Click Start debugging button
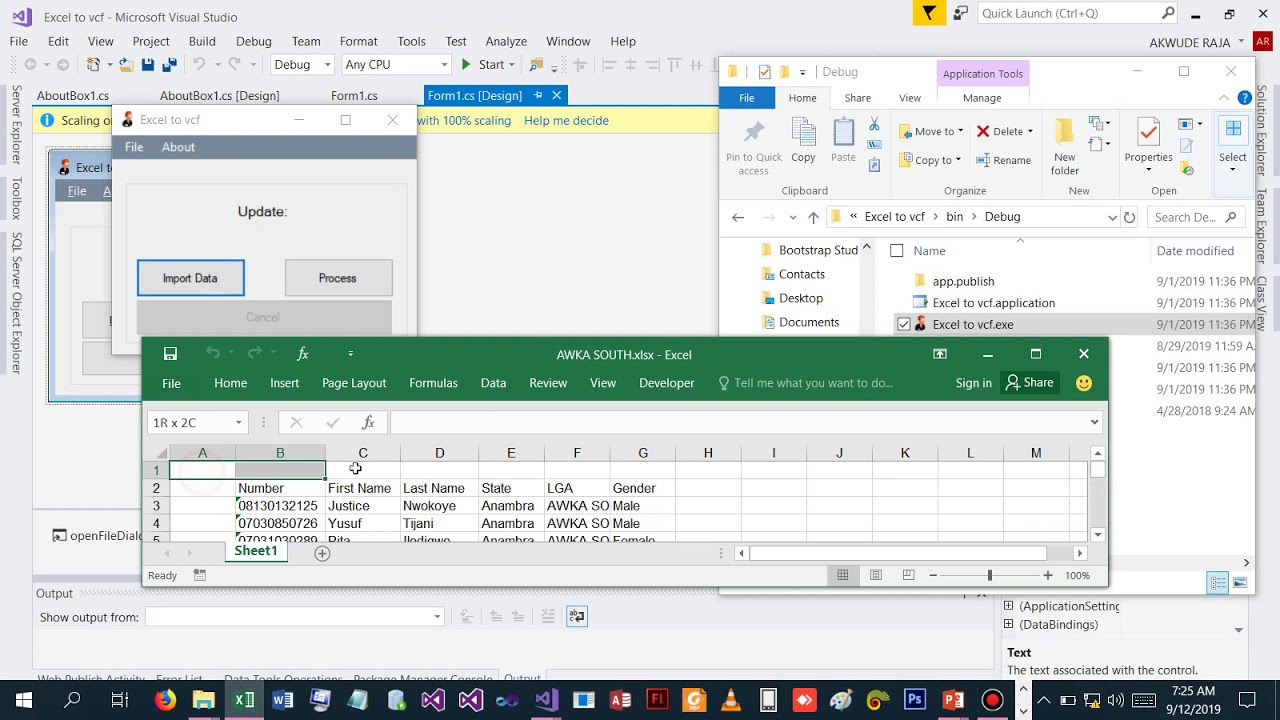The image size is (1280, 720). (483, 65)
